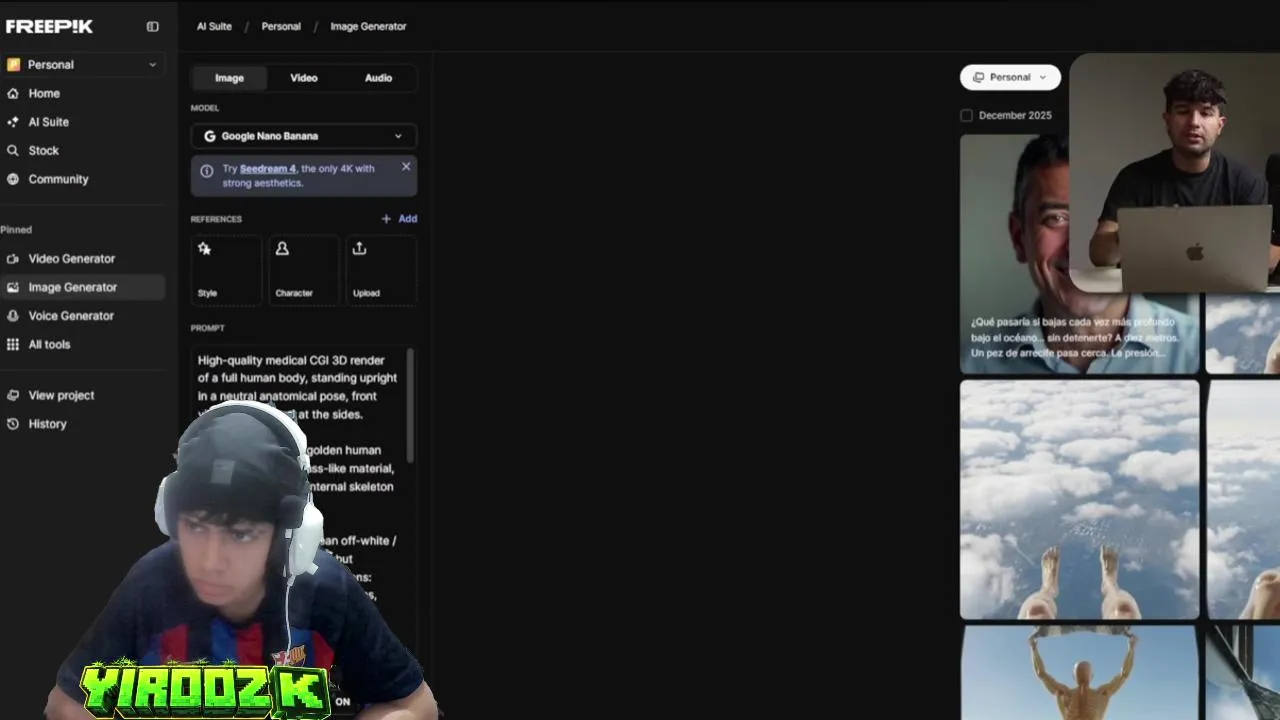Select the Style reference option
The height and width of the screenshot is (720, 1280).
[x=226, y=270]
